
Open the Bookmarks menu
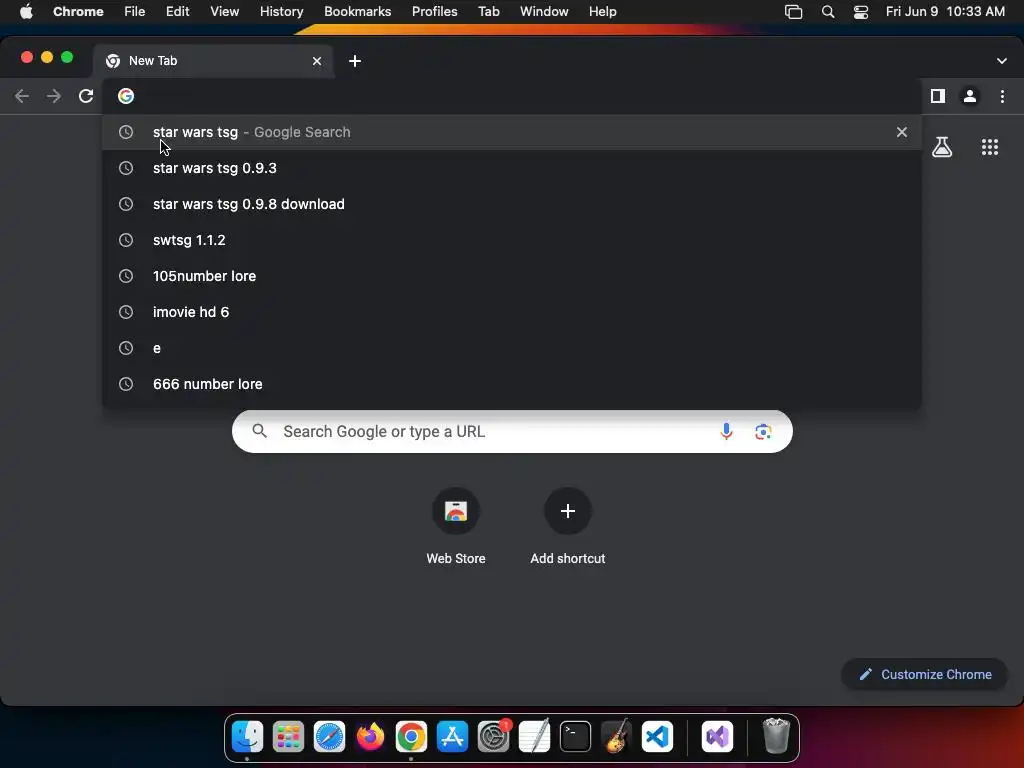coord(357,12)
